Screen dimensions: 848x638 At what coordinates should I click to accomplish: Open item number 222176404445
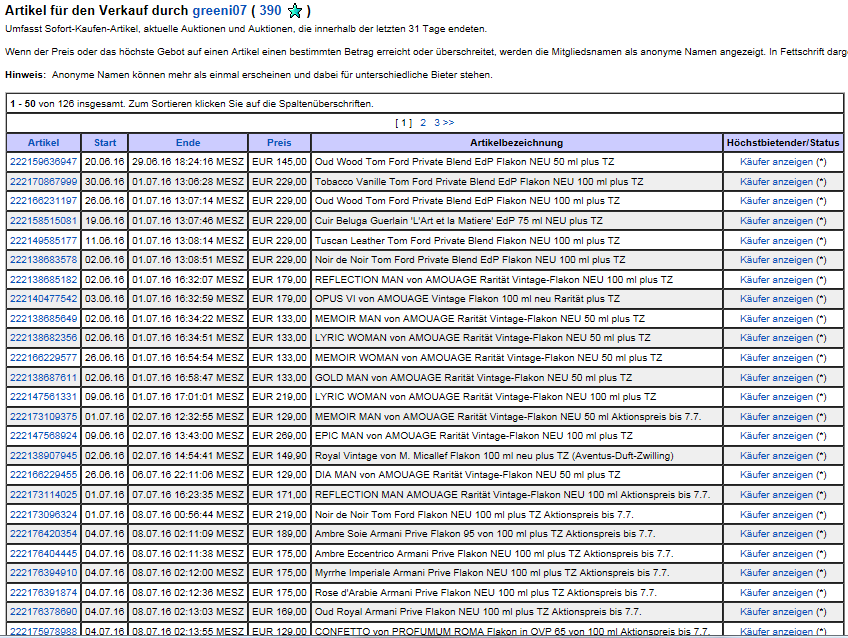click(44, 553)
